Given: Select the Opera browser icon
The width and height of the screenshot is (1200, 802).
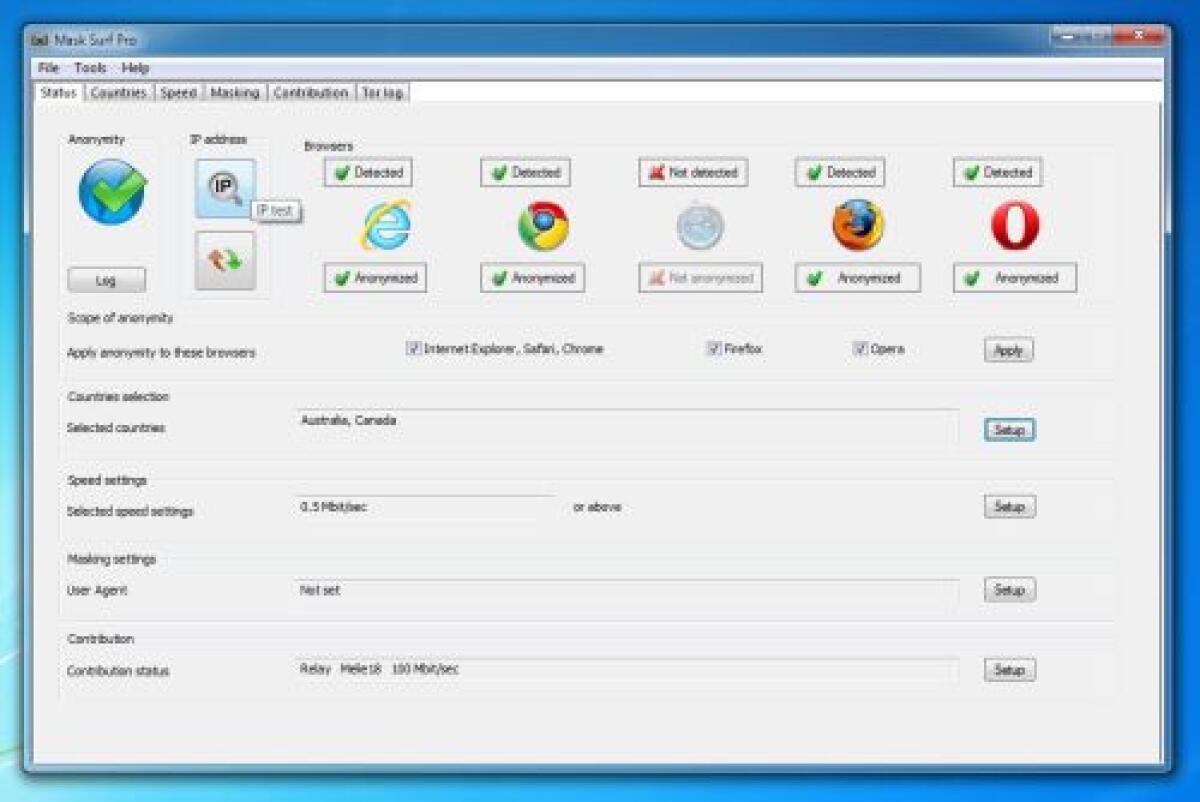Looking at the screenshot, I should pyautogui.click(x=1013, y=228).
